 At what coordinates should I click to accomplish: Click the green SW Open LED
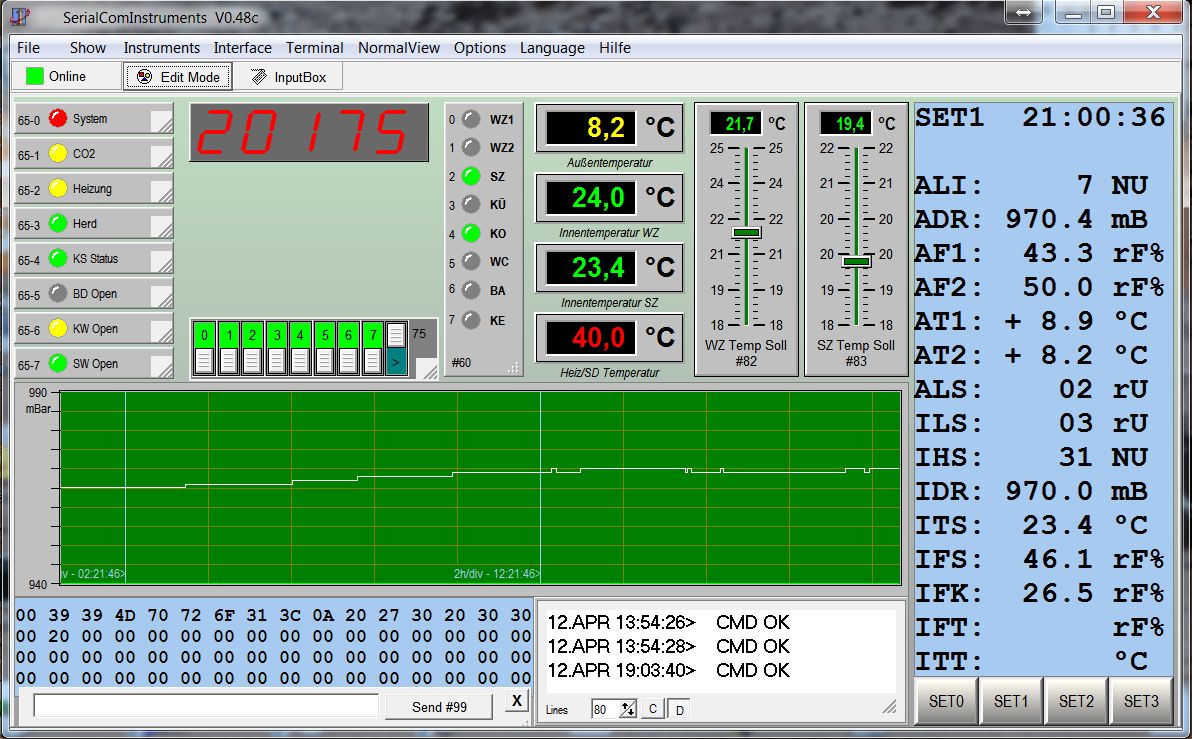pos(58,363)
